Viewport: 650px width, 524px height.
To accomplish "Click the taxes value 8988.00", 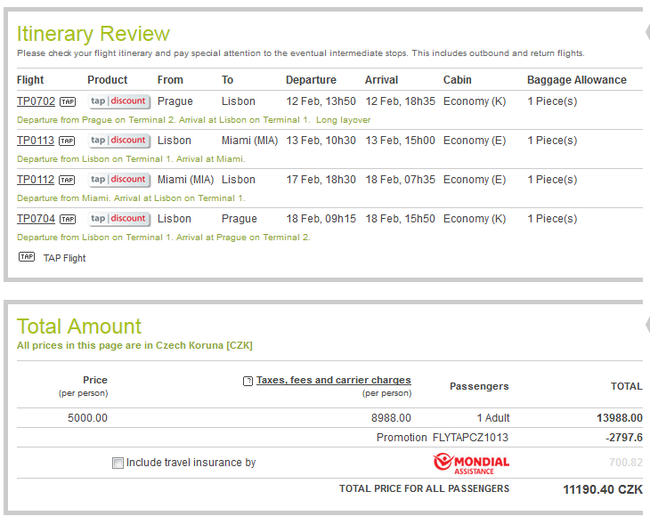I will [391, 418].
